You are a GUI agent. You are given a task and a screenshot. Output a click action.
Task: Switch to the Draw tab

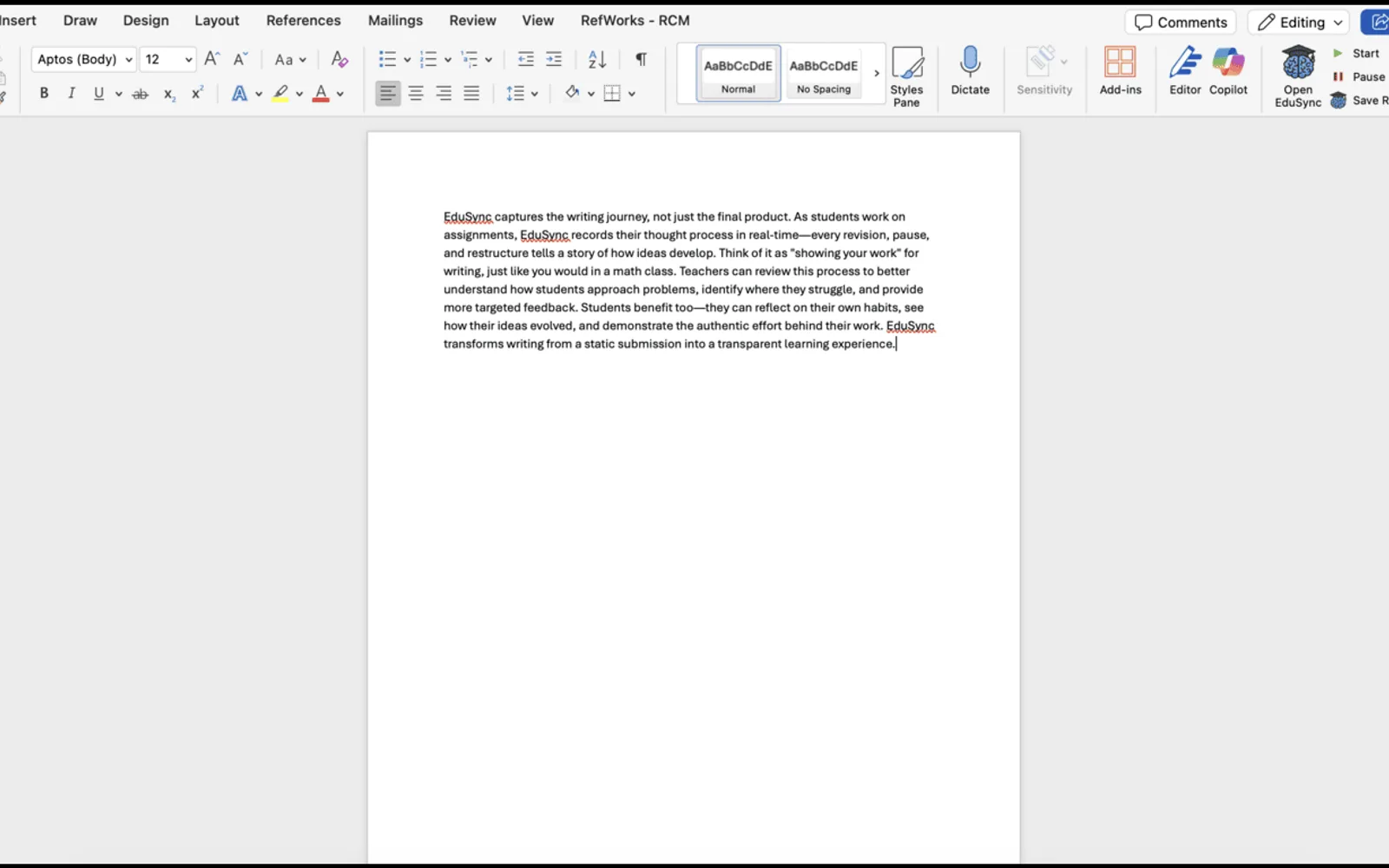click(x=80, y=20)
